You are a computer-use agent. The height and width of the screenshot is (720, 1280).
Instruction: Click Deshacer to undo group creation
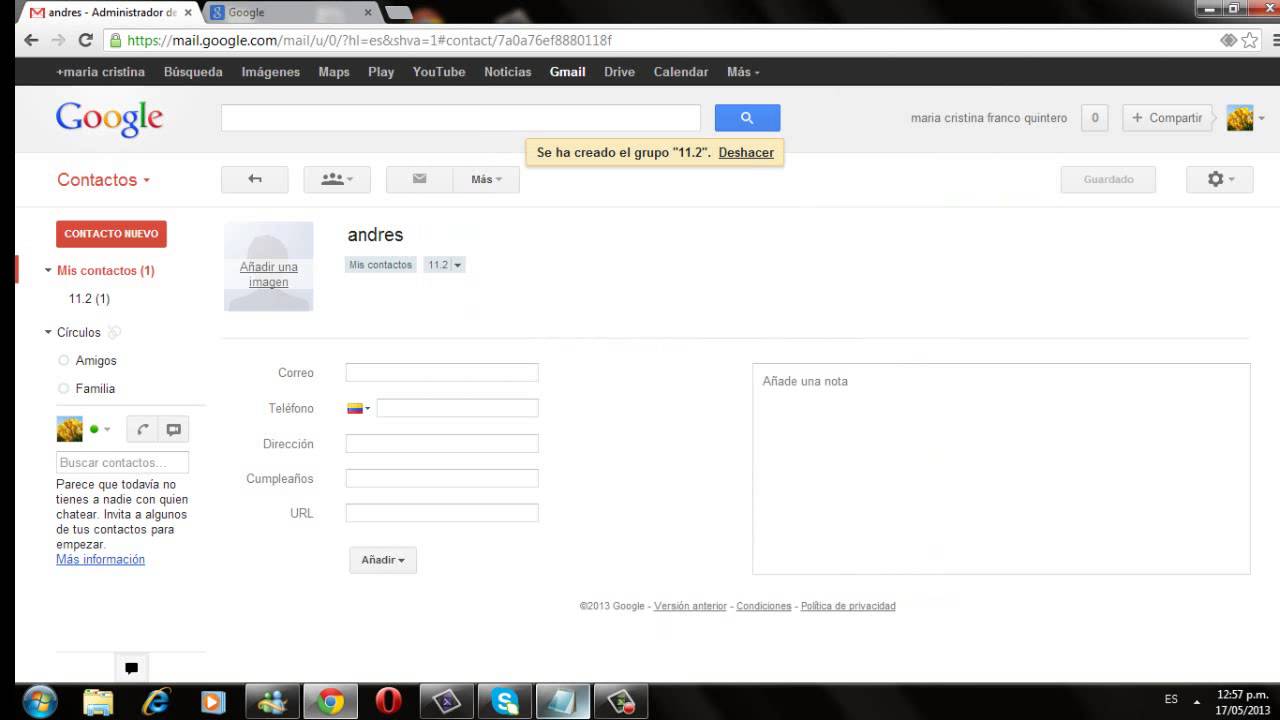pyautogui.click(x=746, y=153)
